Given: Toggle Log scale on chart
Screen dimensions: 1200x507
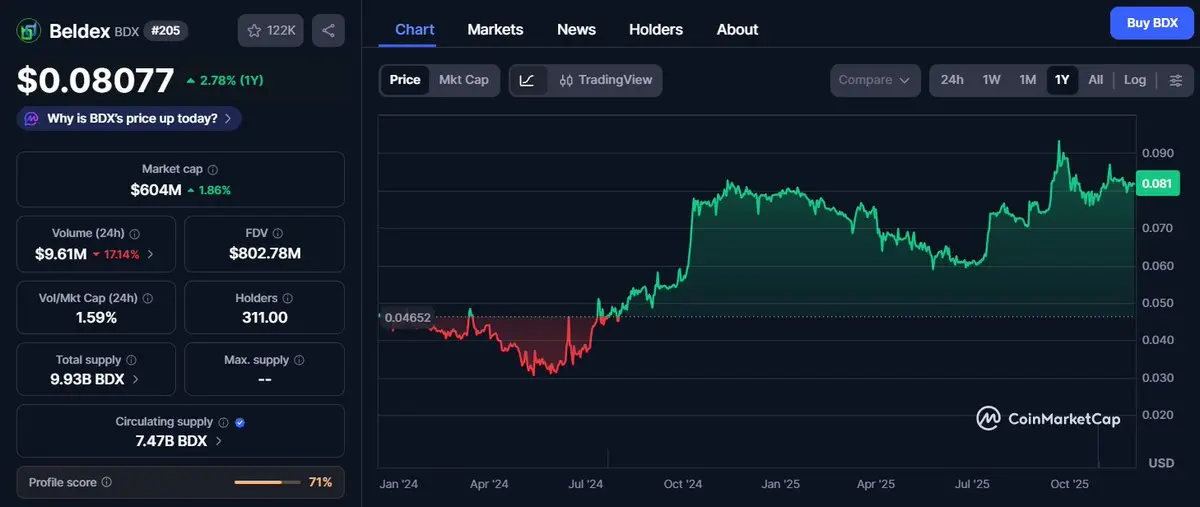Looking at the screenshot, I should point(1134,80).
